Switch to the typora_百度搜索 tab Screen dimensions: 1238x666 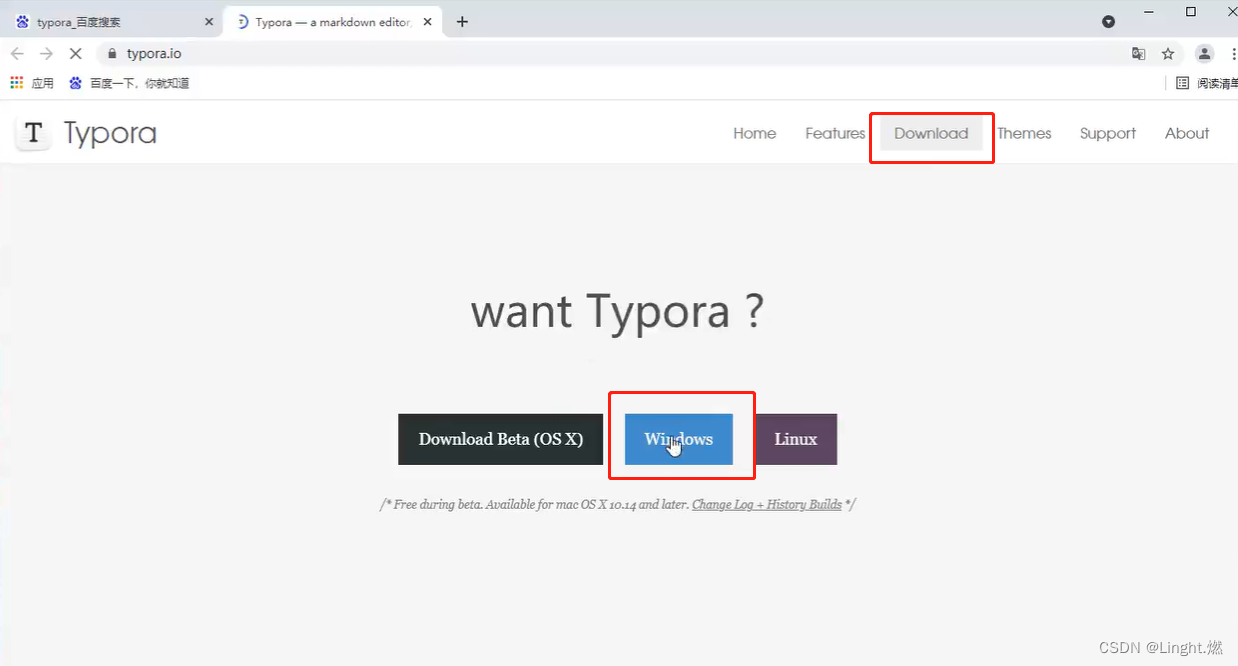pos(112,21)
